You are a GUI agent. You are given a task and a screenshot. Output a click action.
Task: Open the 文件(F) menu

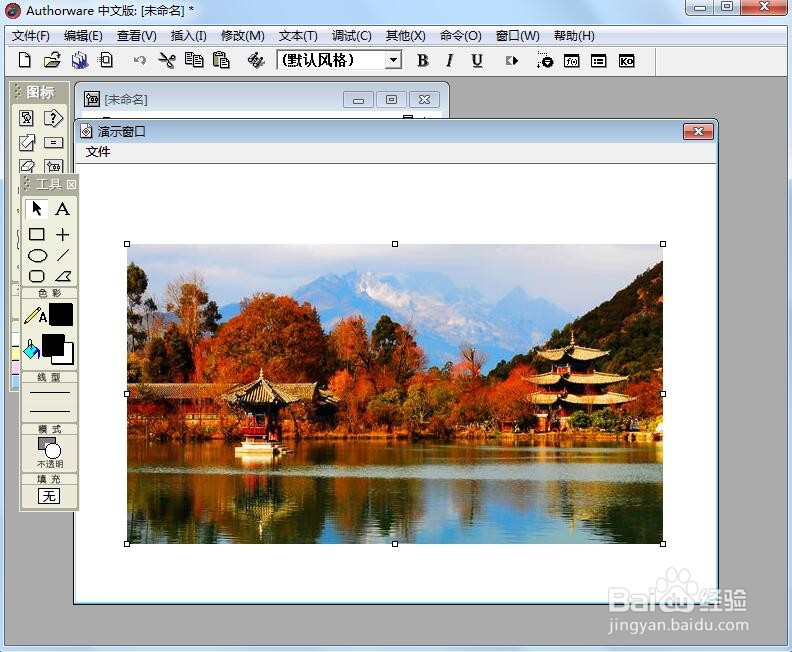(30, 36)
